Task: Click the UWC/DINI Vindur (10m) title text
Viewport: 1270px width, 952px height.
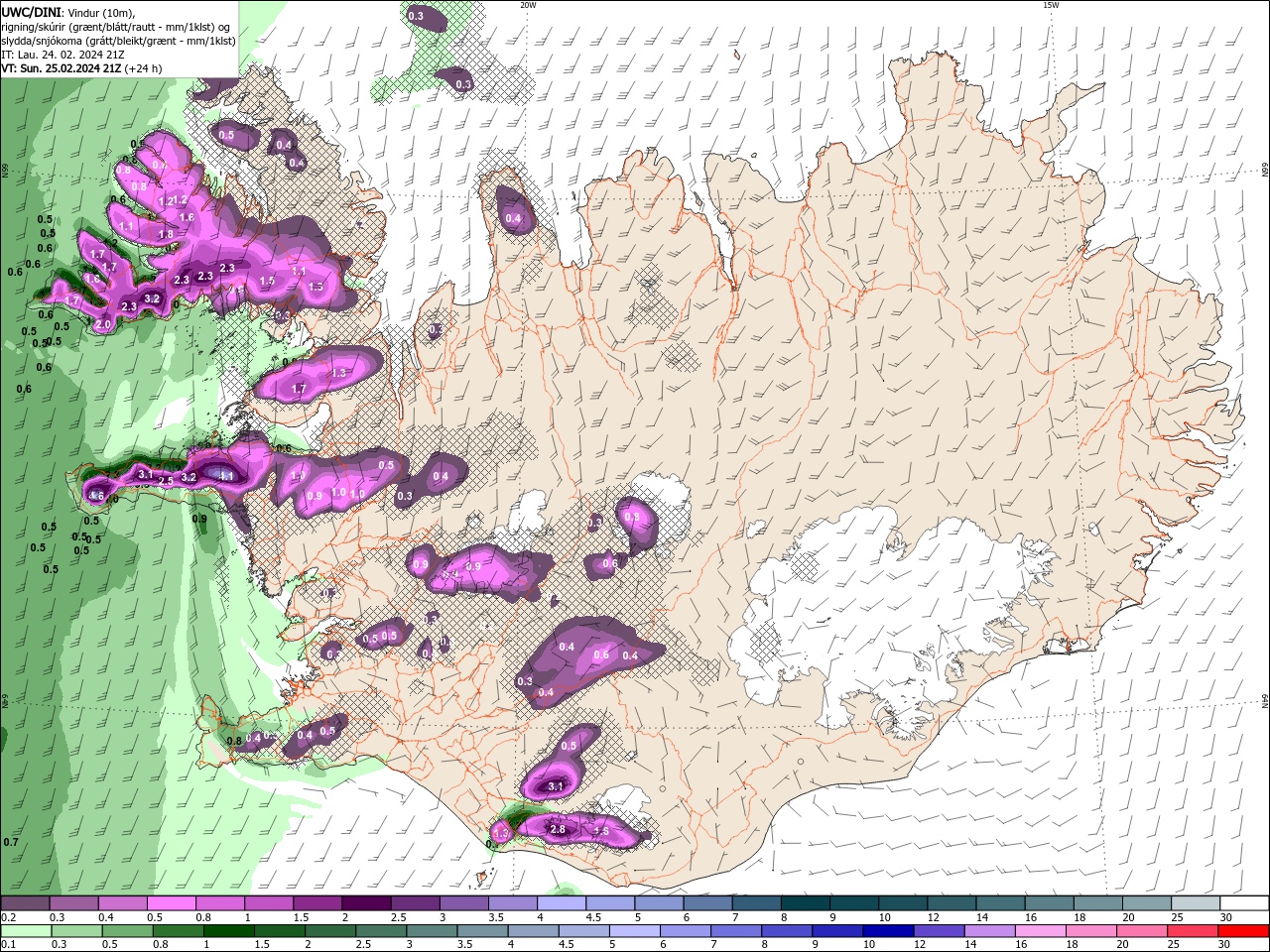Action: [x=68, y=11]
